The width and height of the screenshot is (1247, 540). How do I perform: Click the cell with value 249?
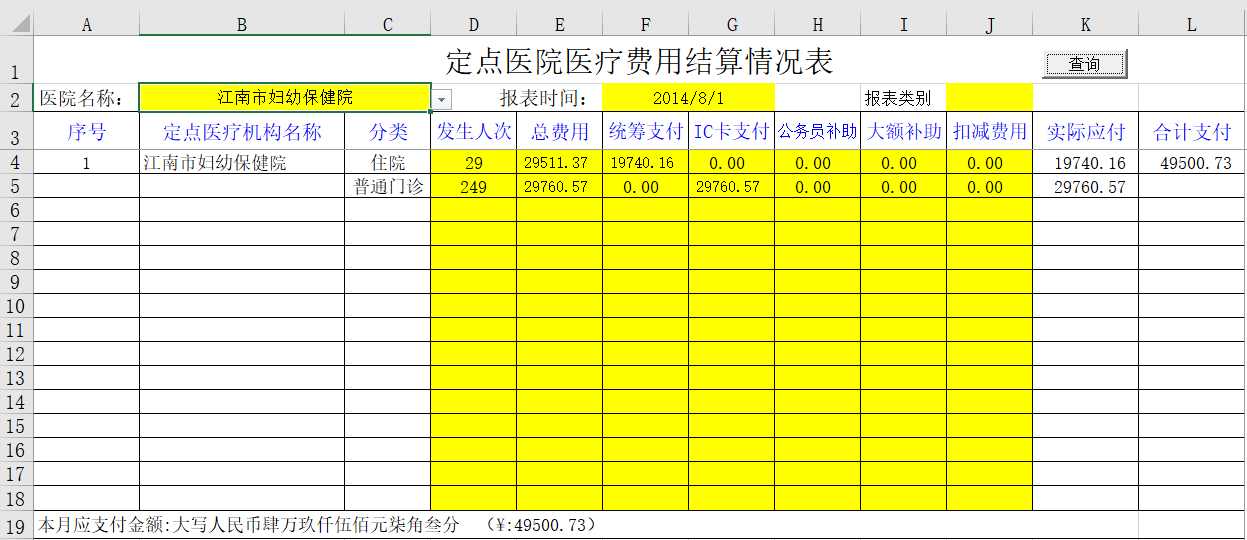[473, 187]
